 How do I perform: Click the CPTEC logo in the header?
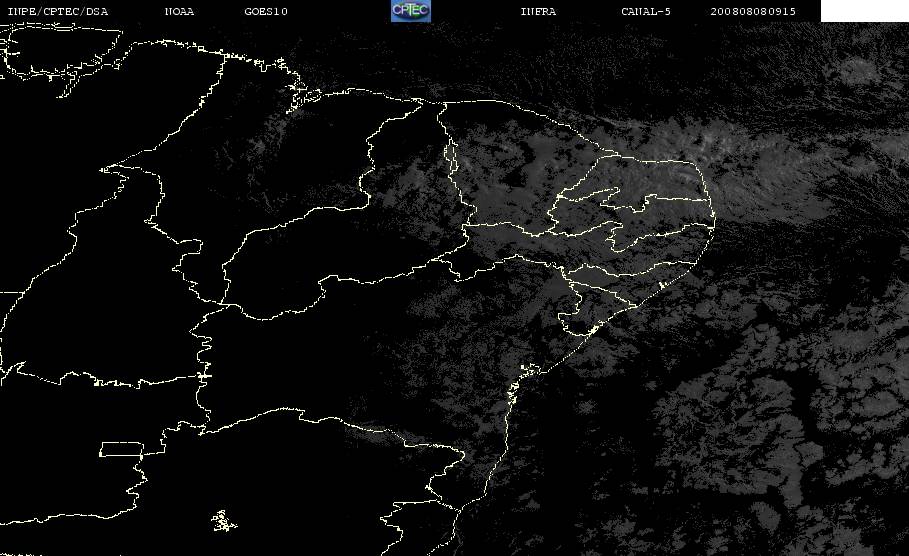(411, 11)
